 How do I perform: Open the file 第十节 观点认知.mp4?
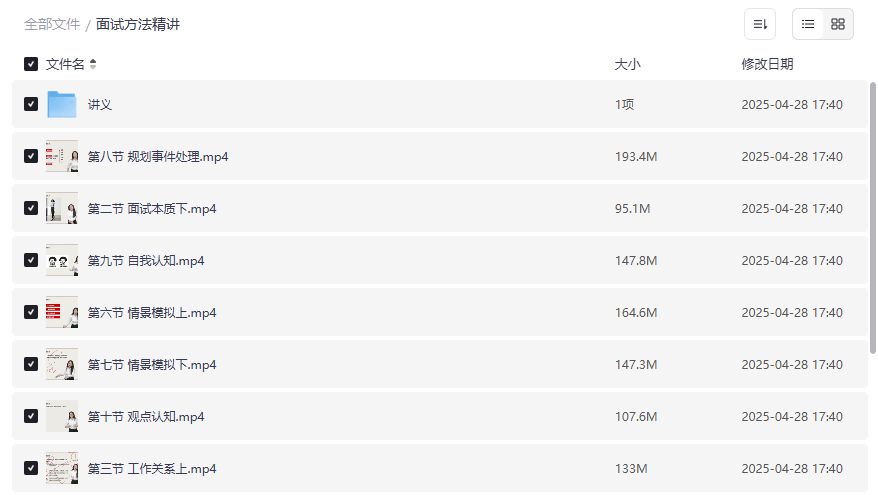point(147,417)
